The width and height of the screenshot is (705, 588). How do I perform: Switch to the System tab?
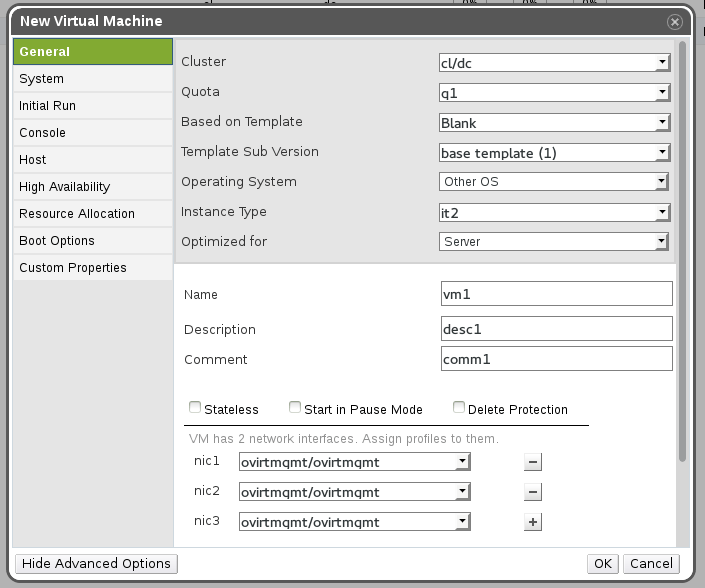coord(42,79)
